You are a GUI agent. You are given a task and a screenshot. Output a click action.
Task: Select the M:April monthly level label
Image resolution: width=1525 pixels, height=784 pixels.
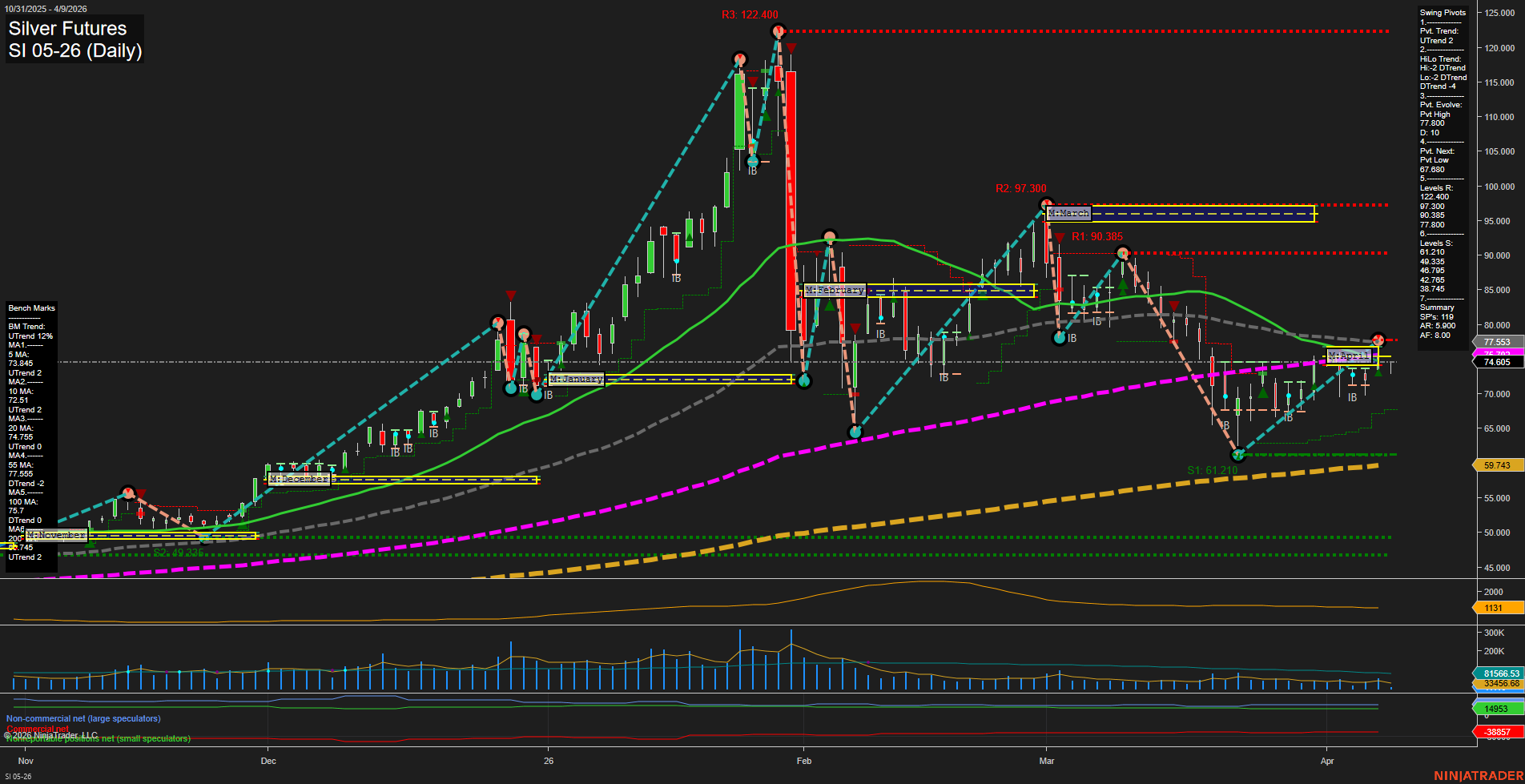coord(1350,355)
